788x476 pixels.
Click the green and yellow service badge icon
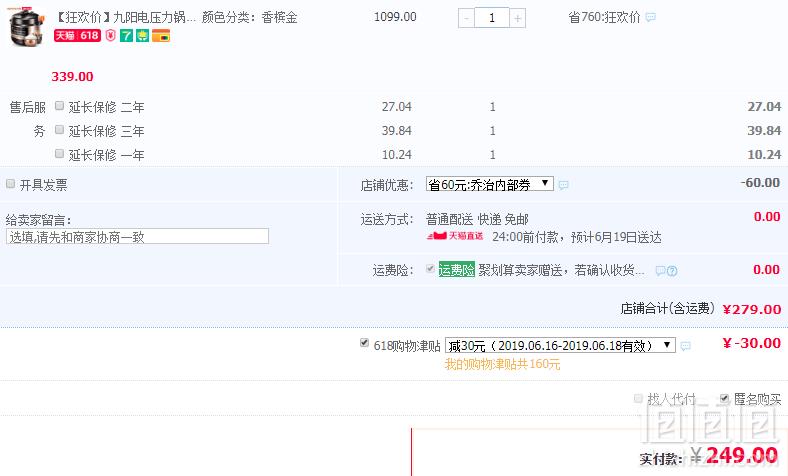(143, 36)
